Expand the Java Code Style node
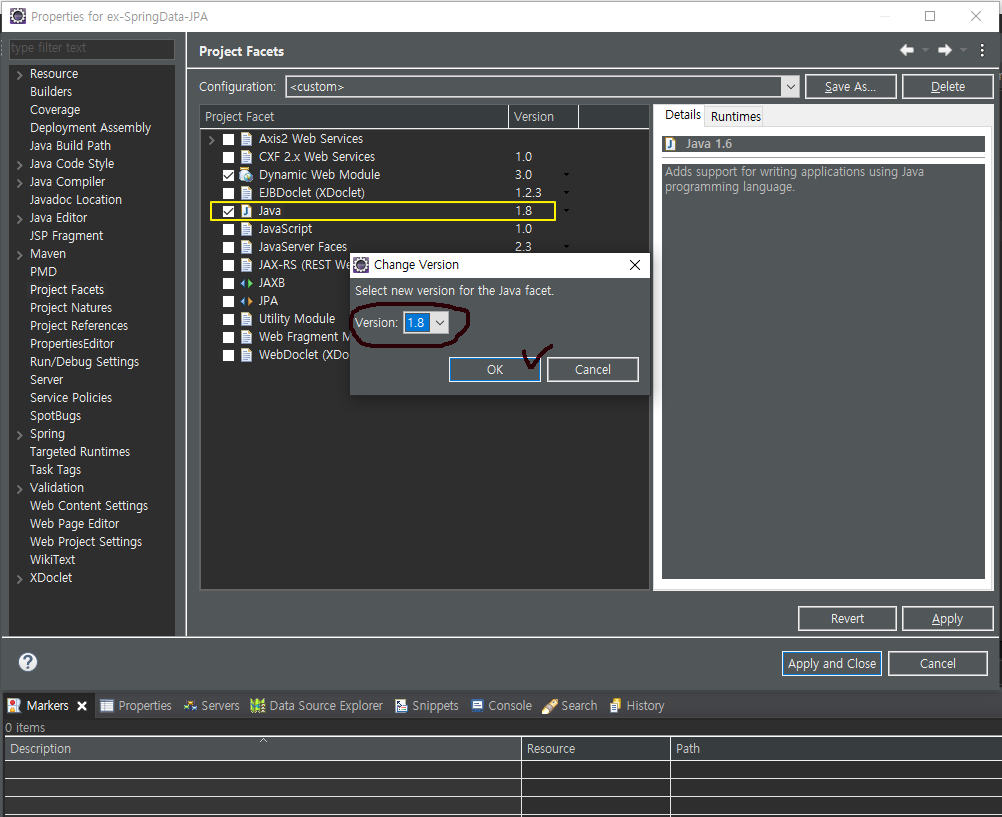 pos(19,164)
